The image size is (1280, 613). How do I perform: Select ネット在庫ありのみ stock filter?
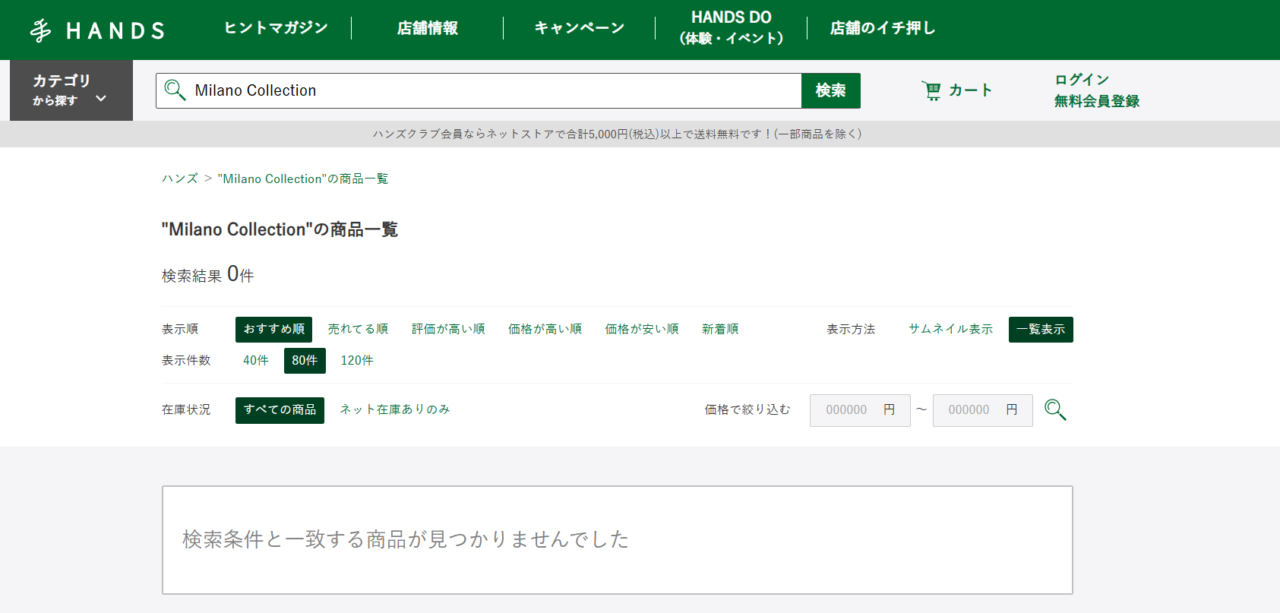point(395,409)
